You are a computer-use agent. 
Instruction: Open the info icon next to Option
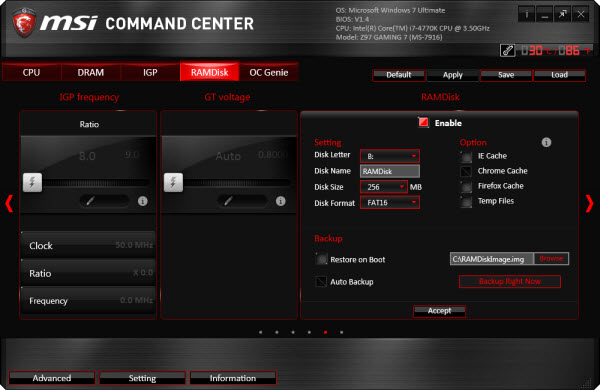pyautogui.click(x=546, y=142)
